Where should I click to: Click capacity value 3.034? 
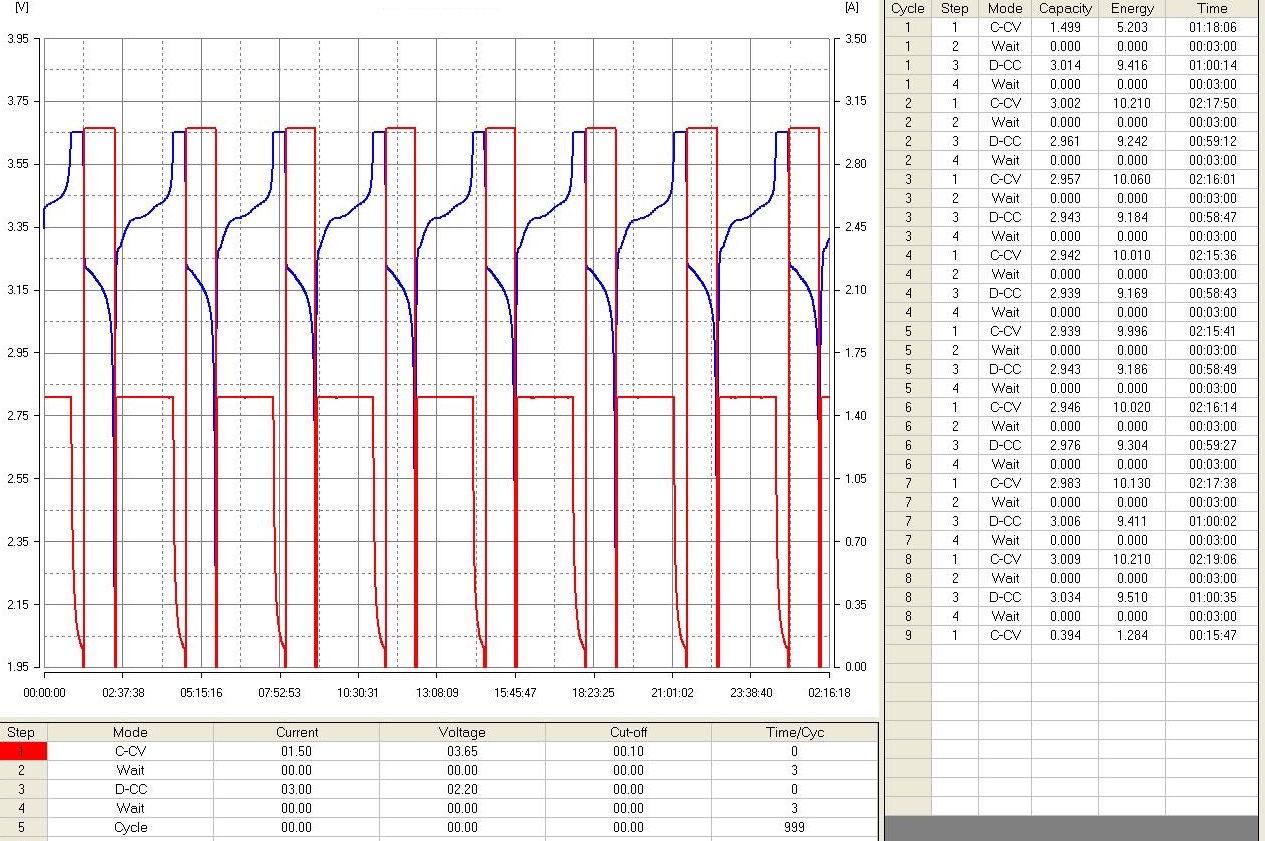[1065, 597]
